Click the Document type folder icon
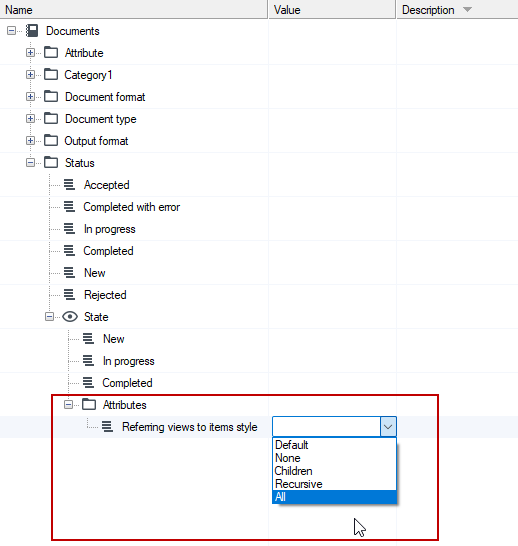The width and height of the screenshot is (518, 546). click(x=51, y=119)
